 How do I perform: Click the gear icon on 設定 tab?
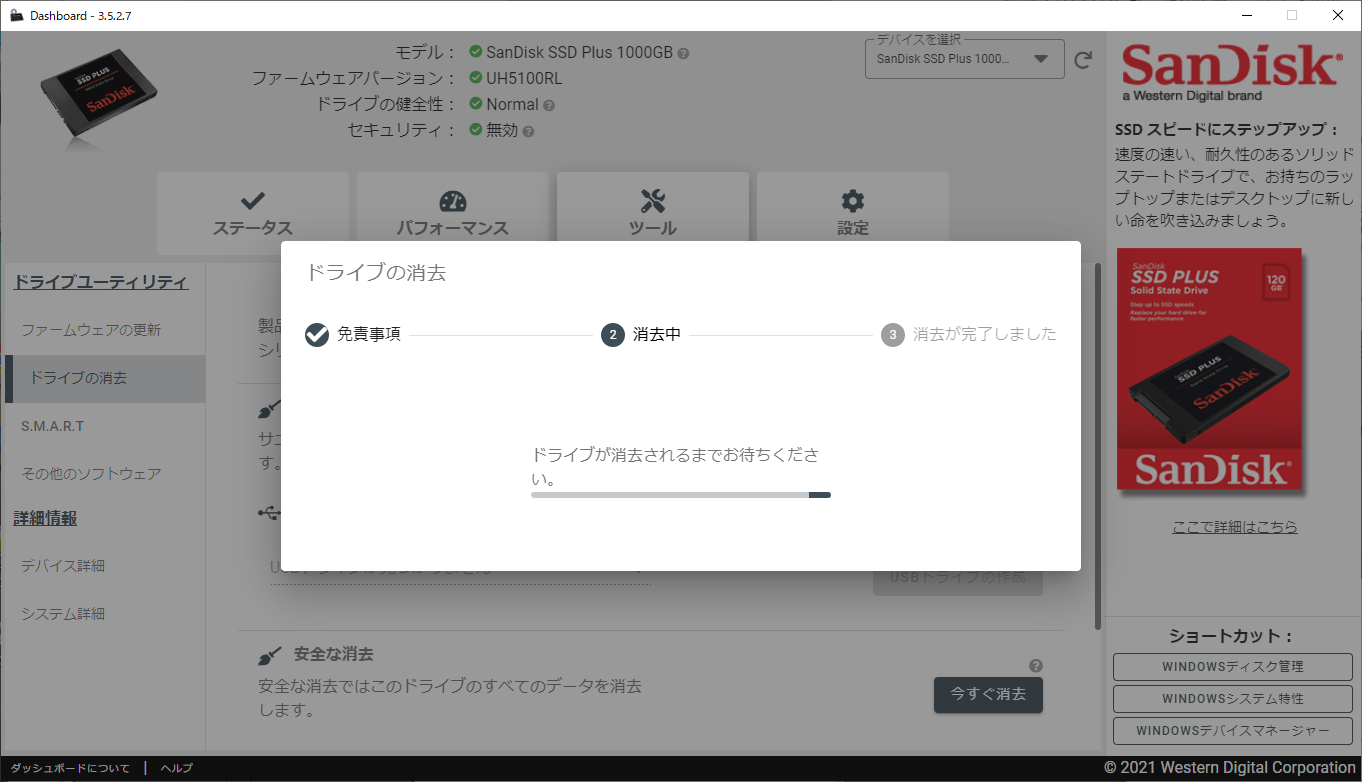click(853, 200)
